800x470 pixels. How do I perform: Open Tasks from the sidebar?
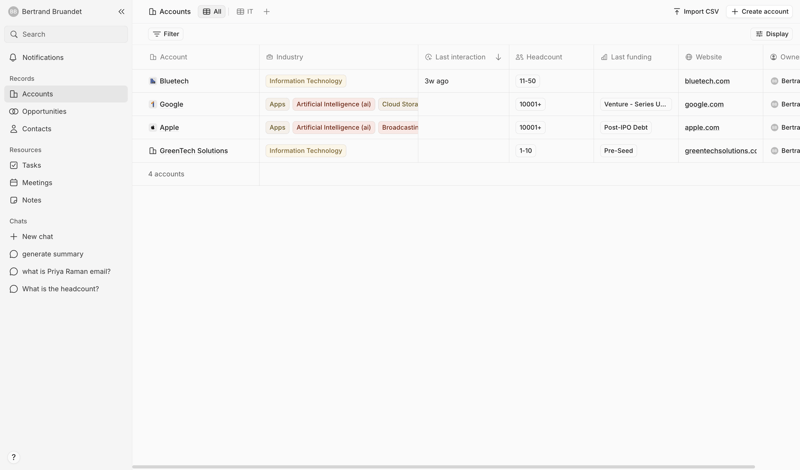point(32,166)
